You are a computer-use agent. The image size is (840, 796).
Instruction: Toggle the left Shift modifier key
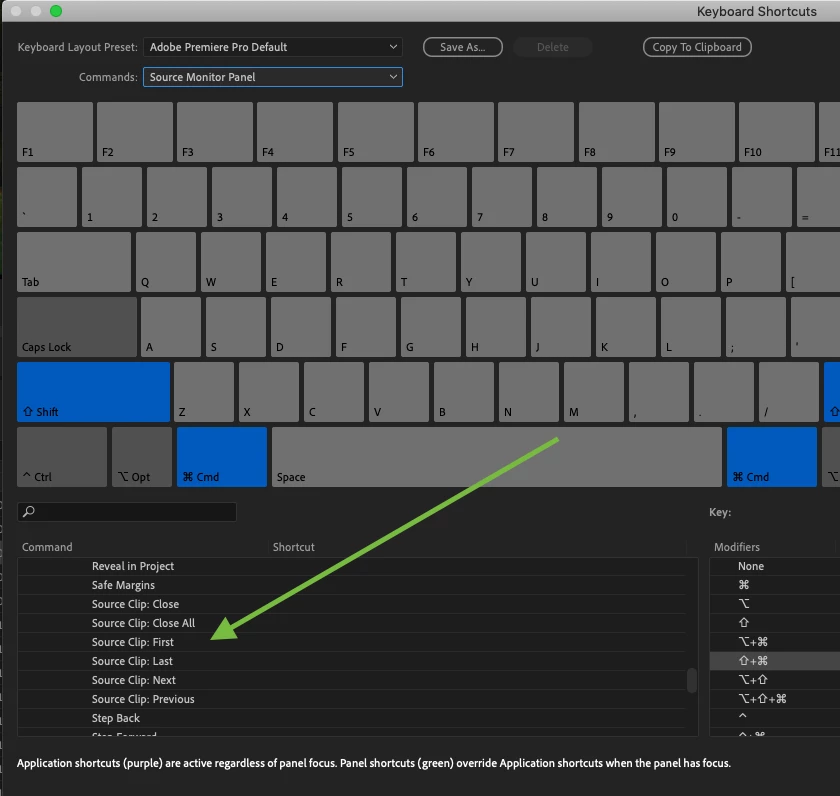pos(93,392)
